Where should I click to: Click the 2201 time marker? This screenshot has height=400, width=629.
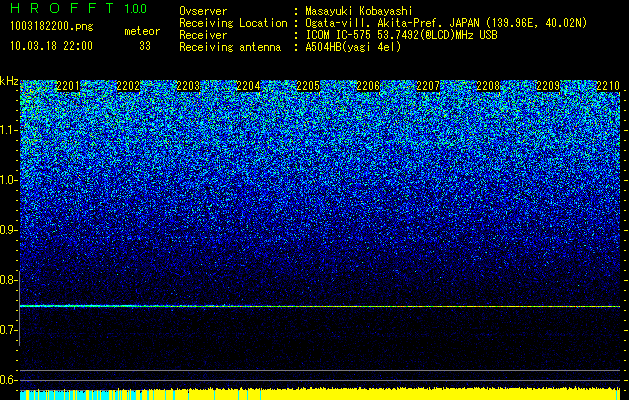coord(68,86)
